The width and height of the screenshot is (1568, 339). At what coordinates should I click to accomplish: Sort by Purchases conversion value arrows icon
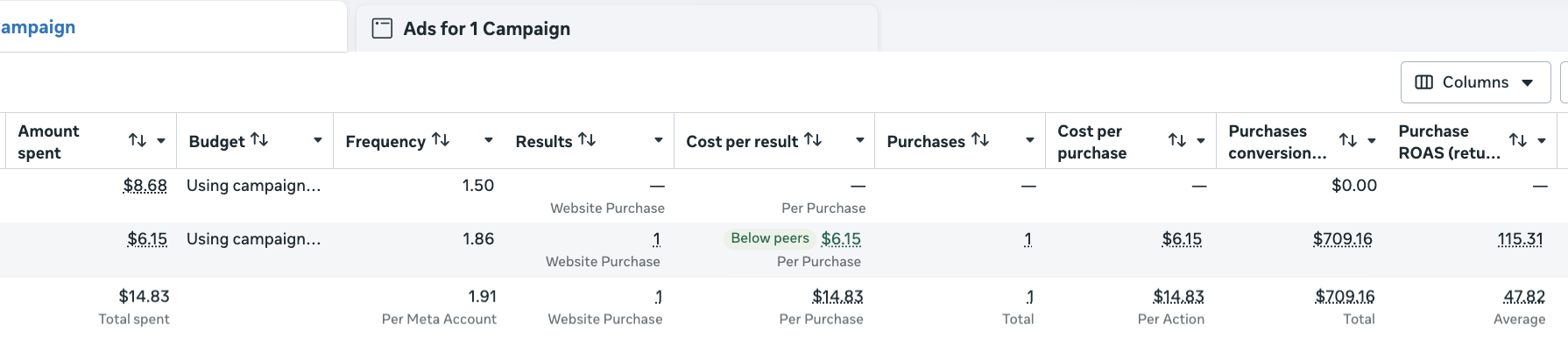1348,140
